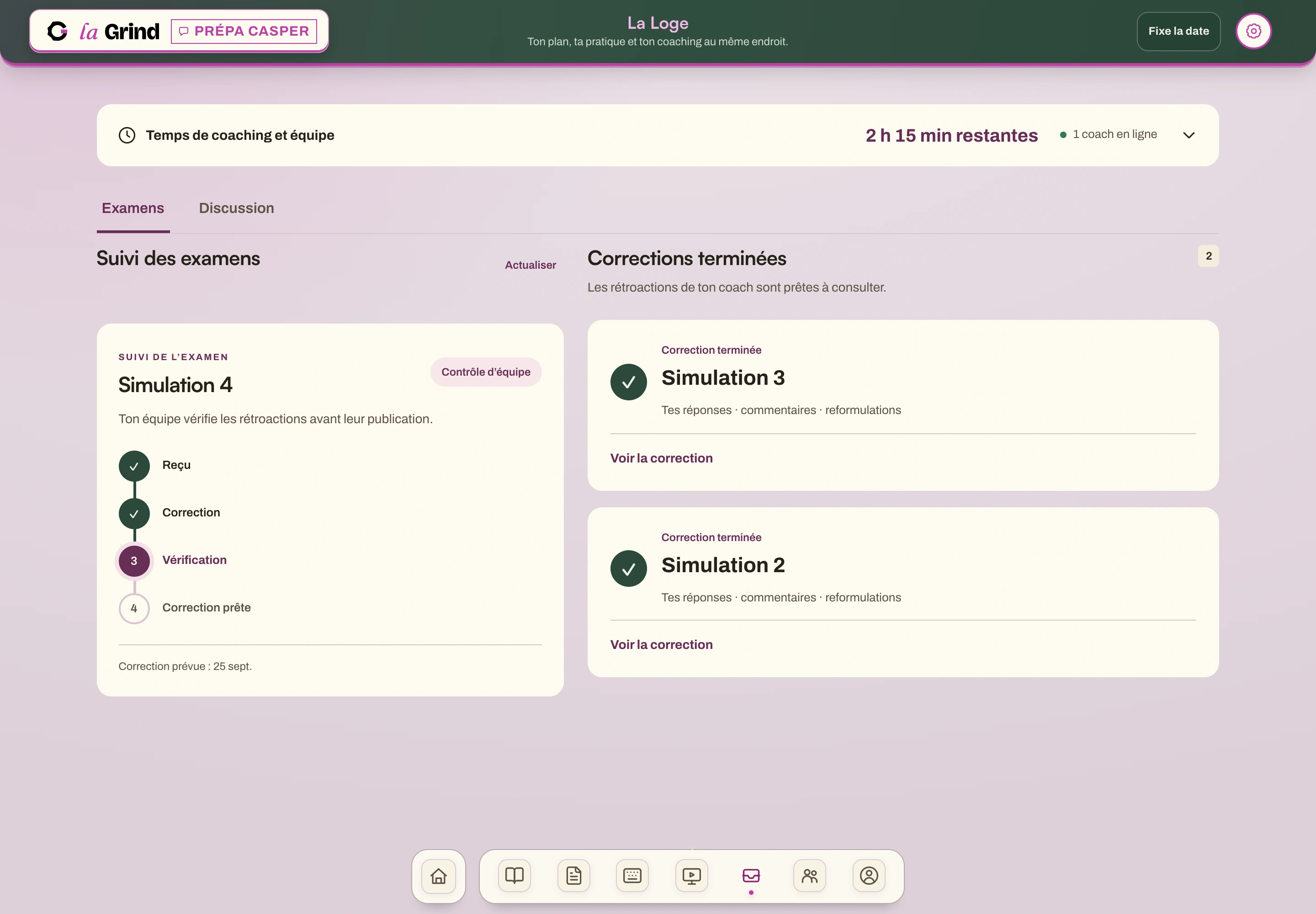Click the Simulation 2 title

(x=723, y=565)
